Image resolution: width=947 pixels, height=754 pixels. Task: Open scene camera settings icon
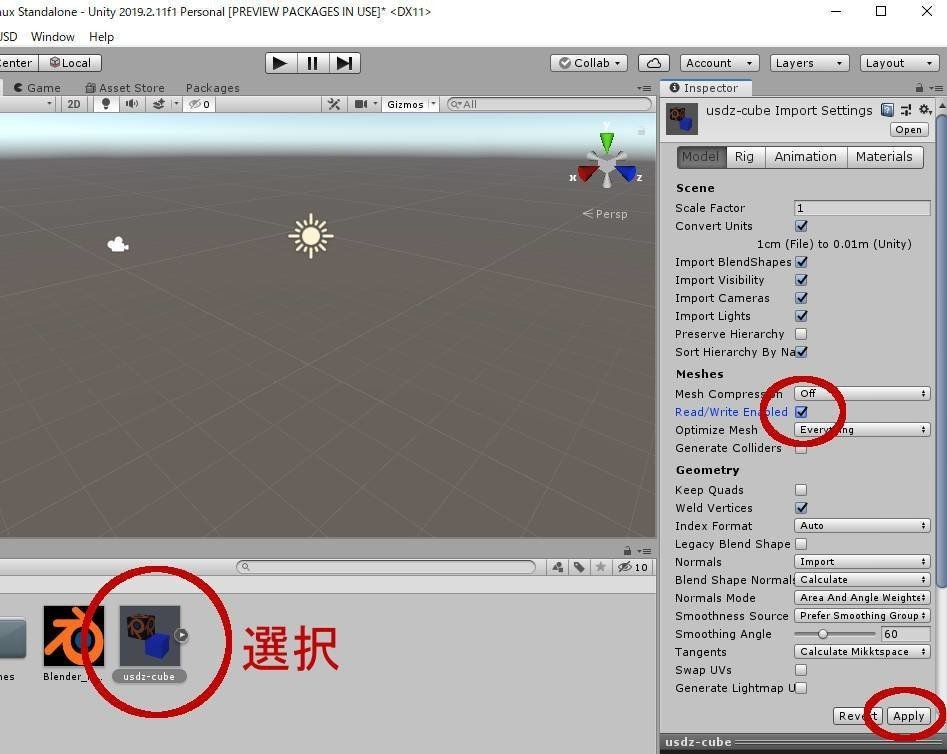tap(361, 104)
